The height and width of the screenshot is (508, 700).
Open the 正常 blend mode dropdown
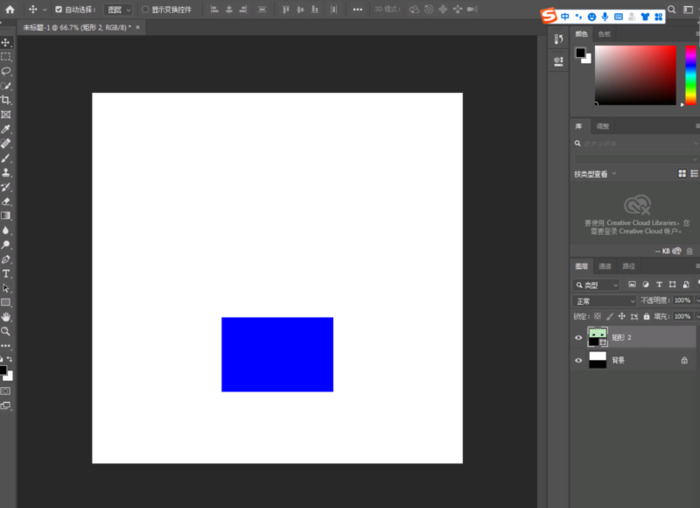tap(605, 301)
